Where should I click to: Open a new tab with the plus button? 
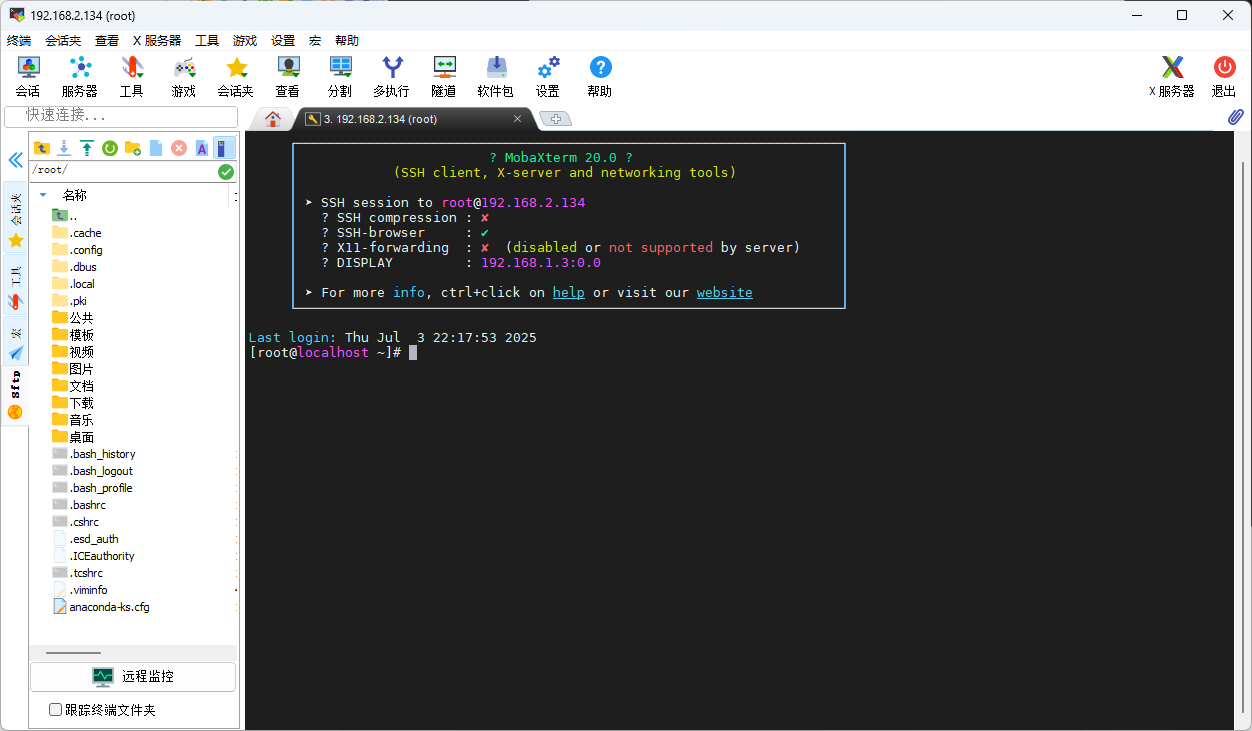coord(556,119)
